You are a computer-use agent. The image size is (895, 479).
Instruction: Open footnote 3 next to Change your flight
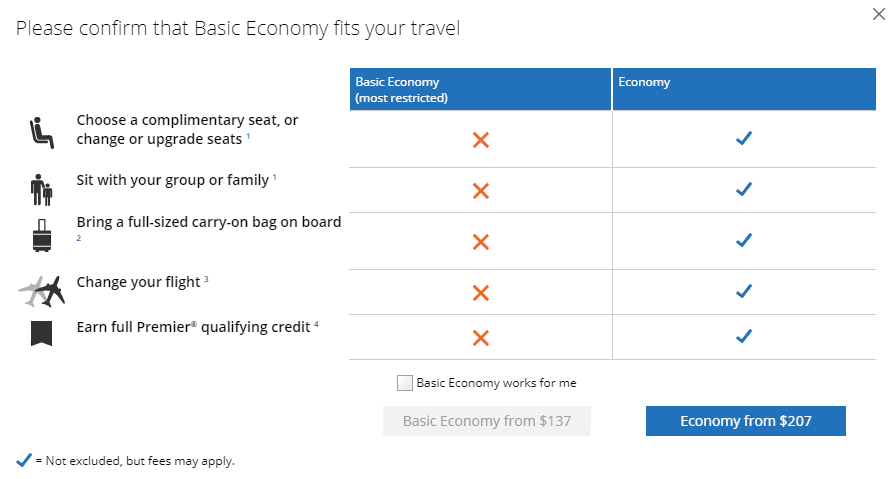[x=206, y=279]
